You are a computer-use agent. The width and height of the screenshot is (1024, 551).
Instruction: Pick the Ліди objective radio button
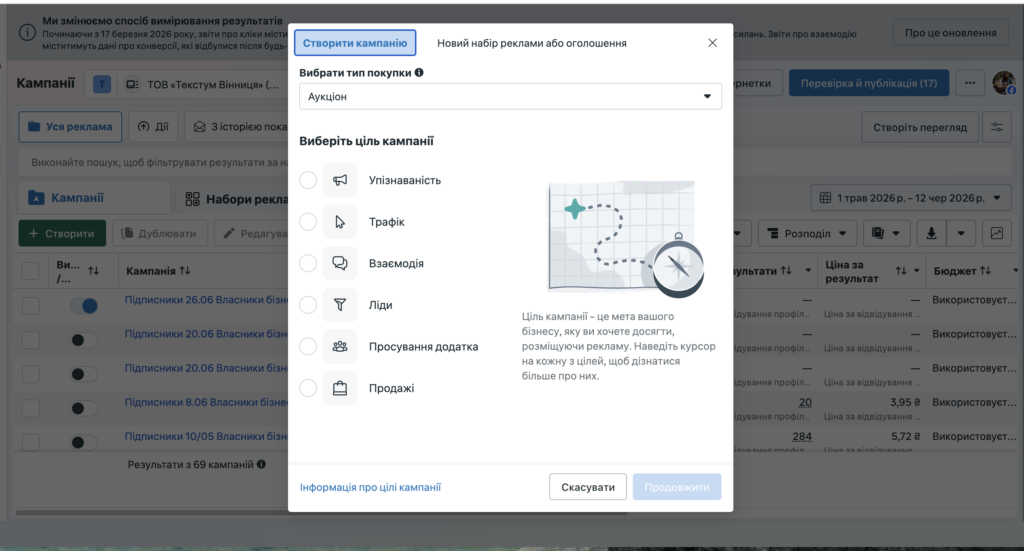click(308, 305)
